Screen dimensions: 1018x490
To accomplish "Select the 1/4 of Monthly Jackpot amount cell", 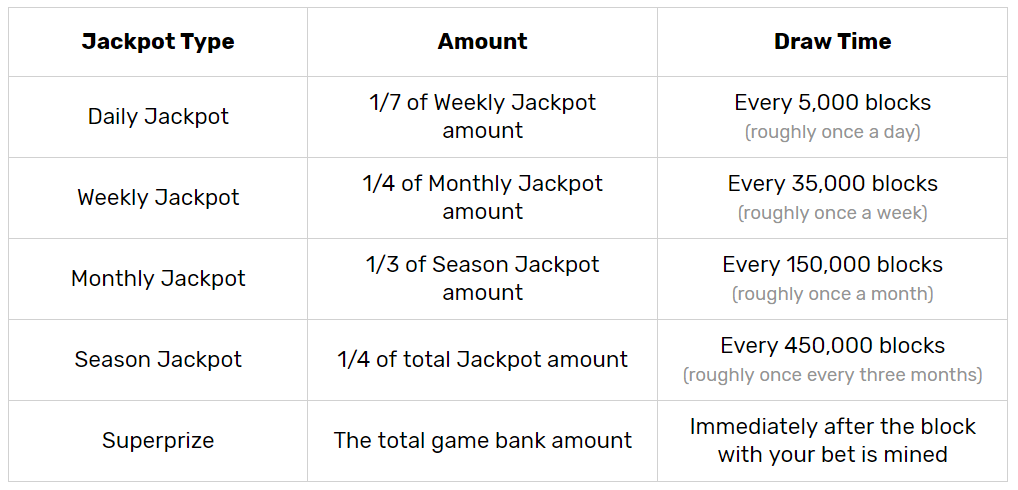I will 482,197.
